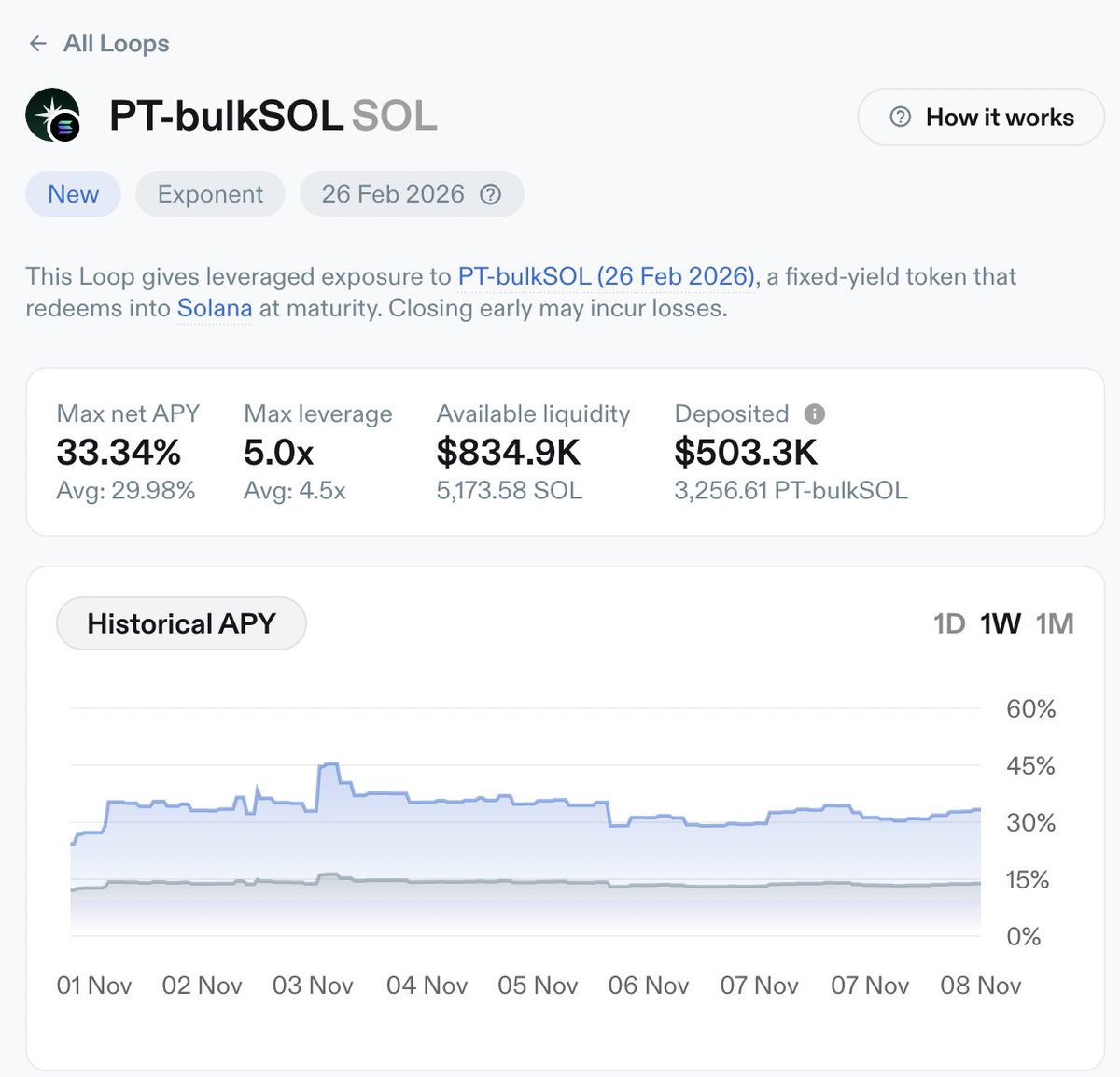Image resolution: width=1120 pixels, height=1077 pixels.
Task: Click the blue APY peak on 03 Nov
Action: click(329, 764)
